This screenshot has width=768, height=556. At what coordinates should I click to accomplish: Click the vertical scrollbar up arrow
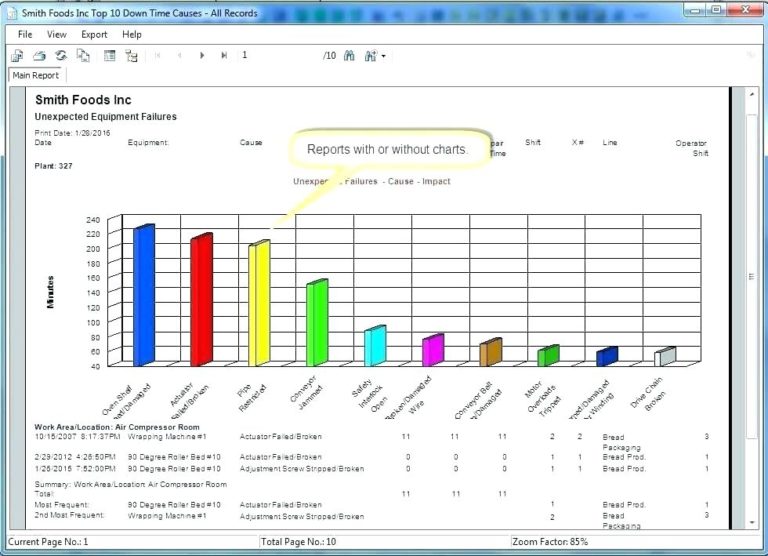752,94
